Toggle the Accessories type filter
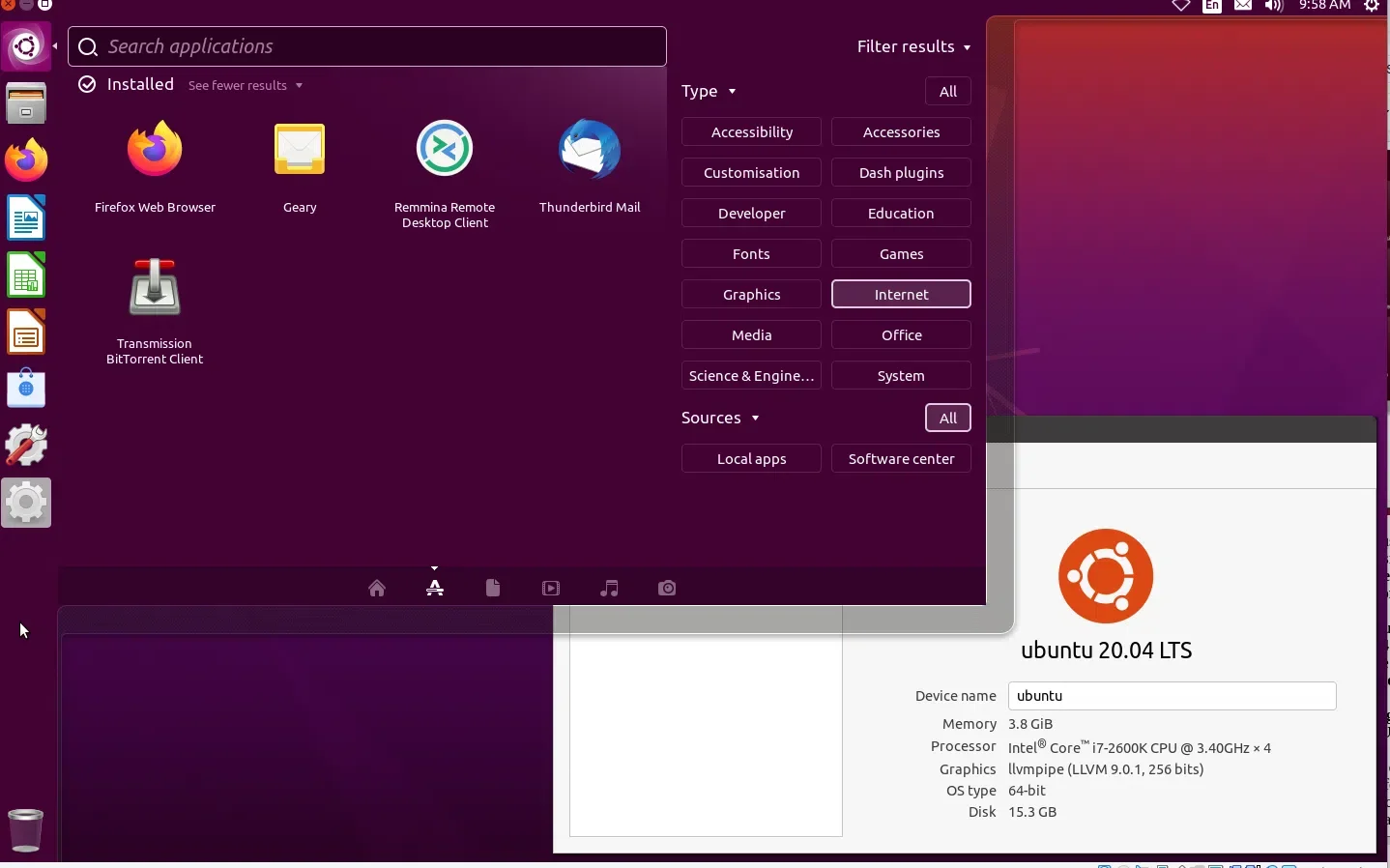 click(902, 132)
